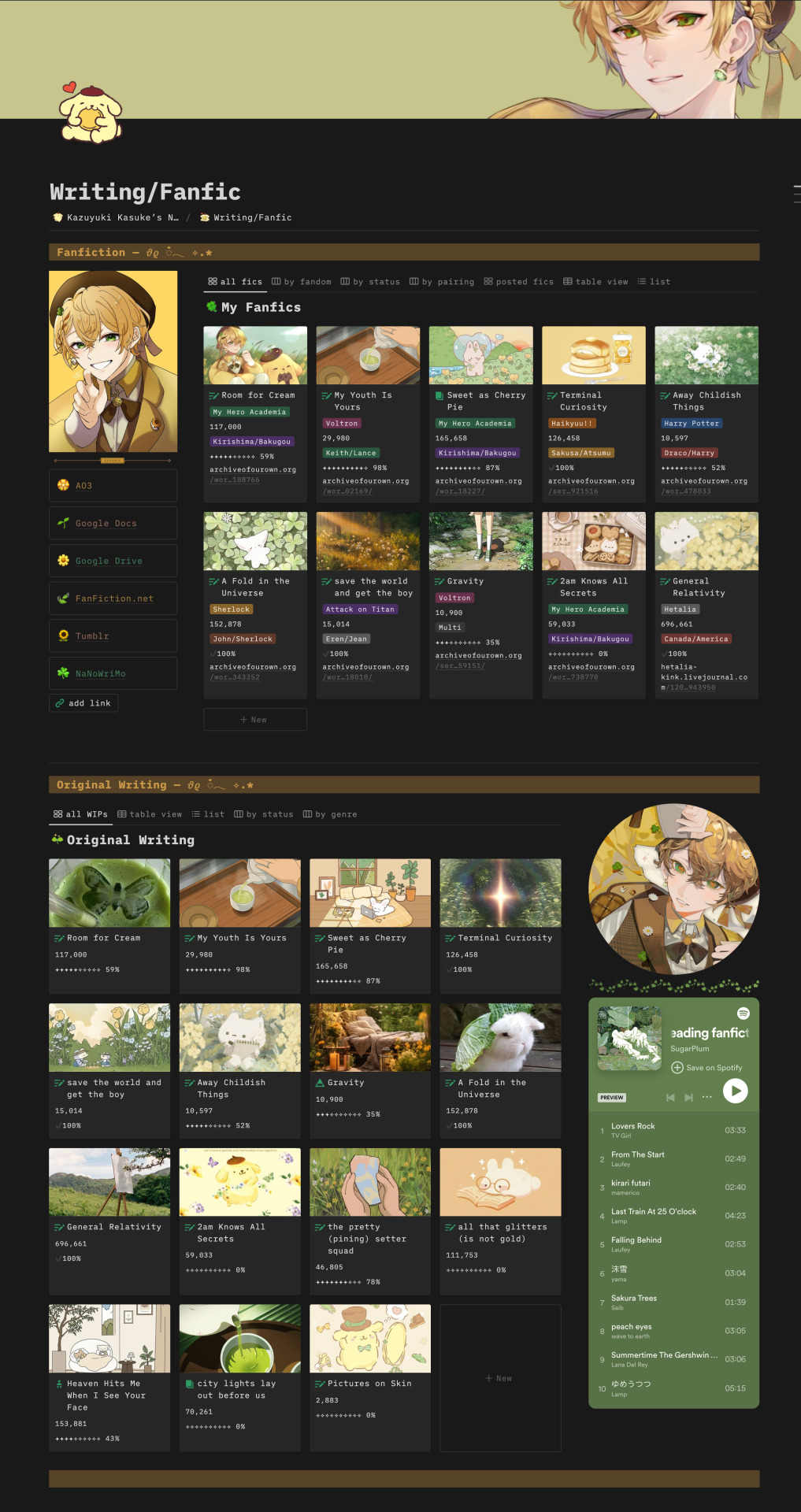This screenshot has width=801, height=1512.
Task: Click the pencil icon on 2am Knows All Secrets fanfic card
Action: pyautogui.click(x=552, y=581)
